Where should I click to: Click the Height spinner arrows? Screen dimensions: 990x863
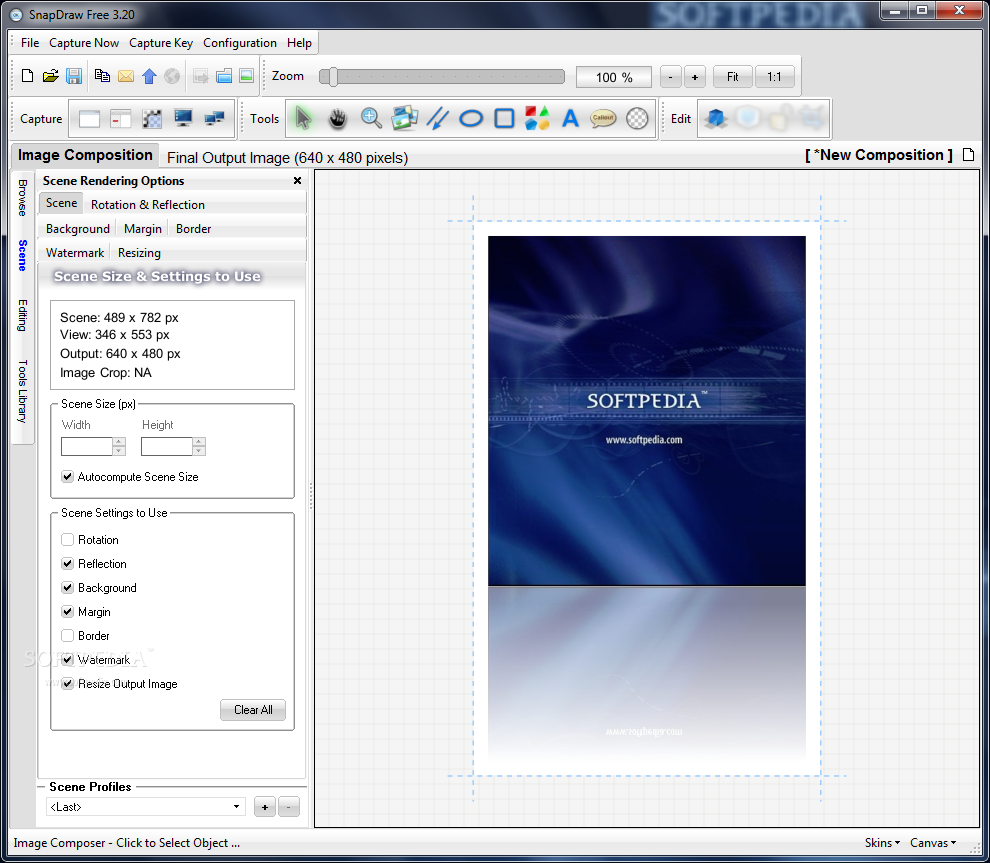200,446
